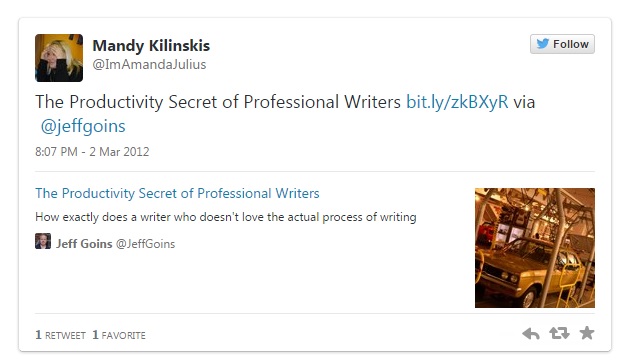Click the Twitter bird icon in Follow
632x362 pixels.
click(543, 44)
